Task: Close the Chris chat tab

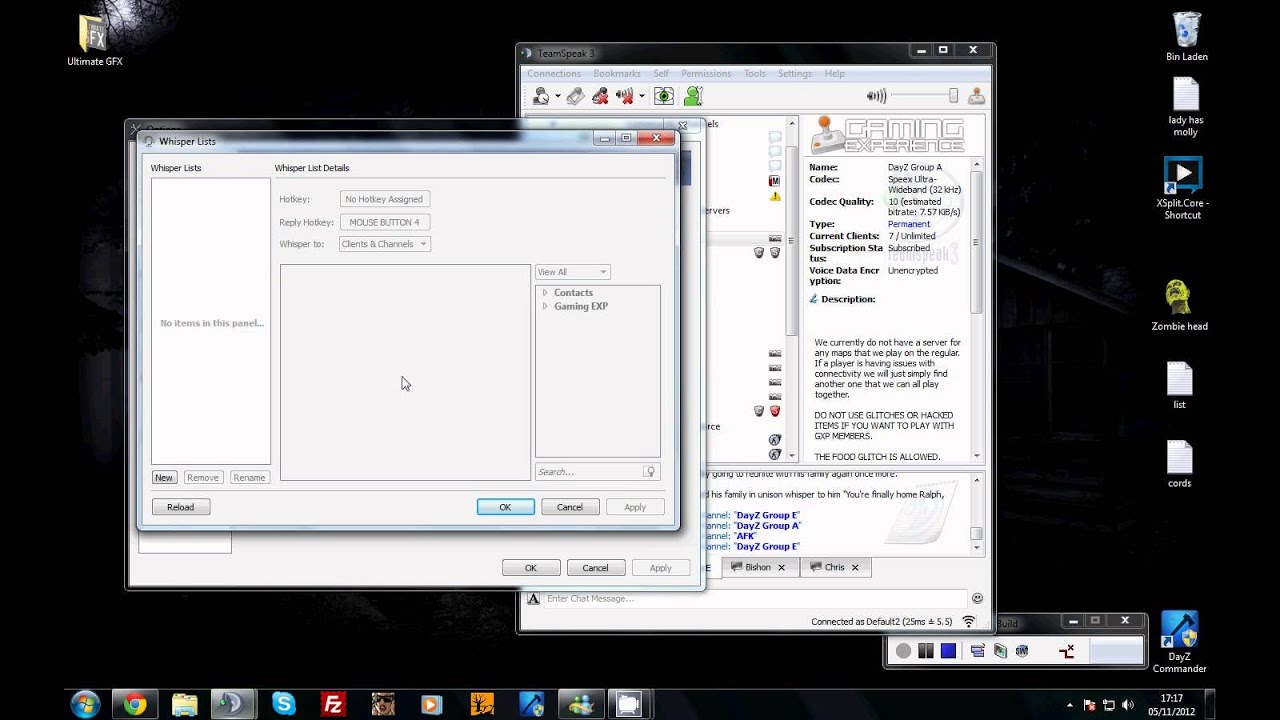Action: [x=855, y=568]
